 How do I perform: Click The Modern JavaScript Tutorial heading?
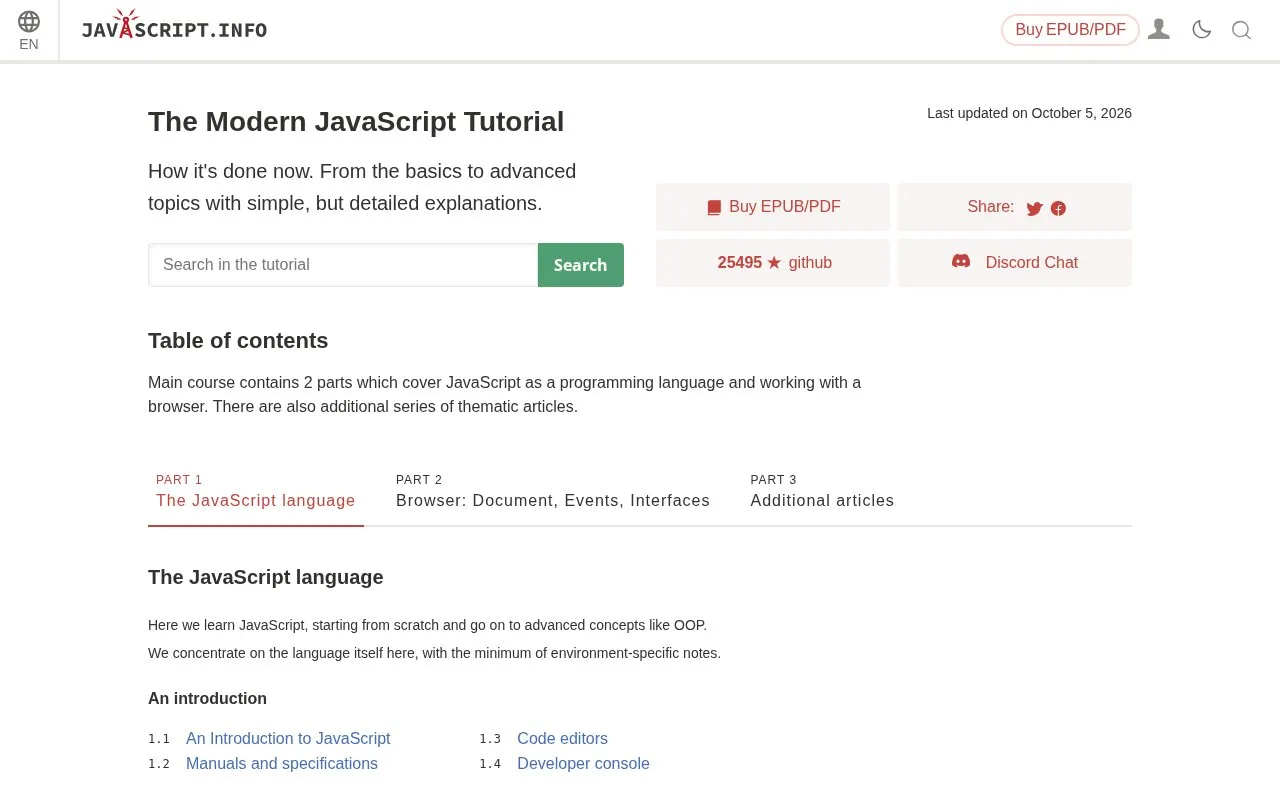[356, 122]
